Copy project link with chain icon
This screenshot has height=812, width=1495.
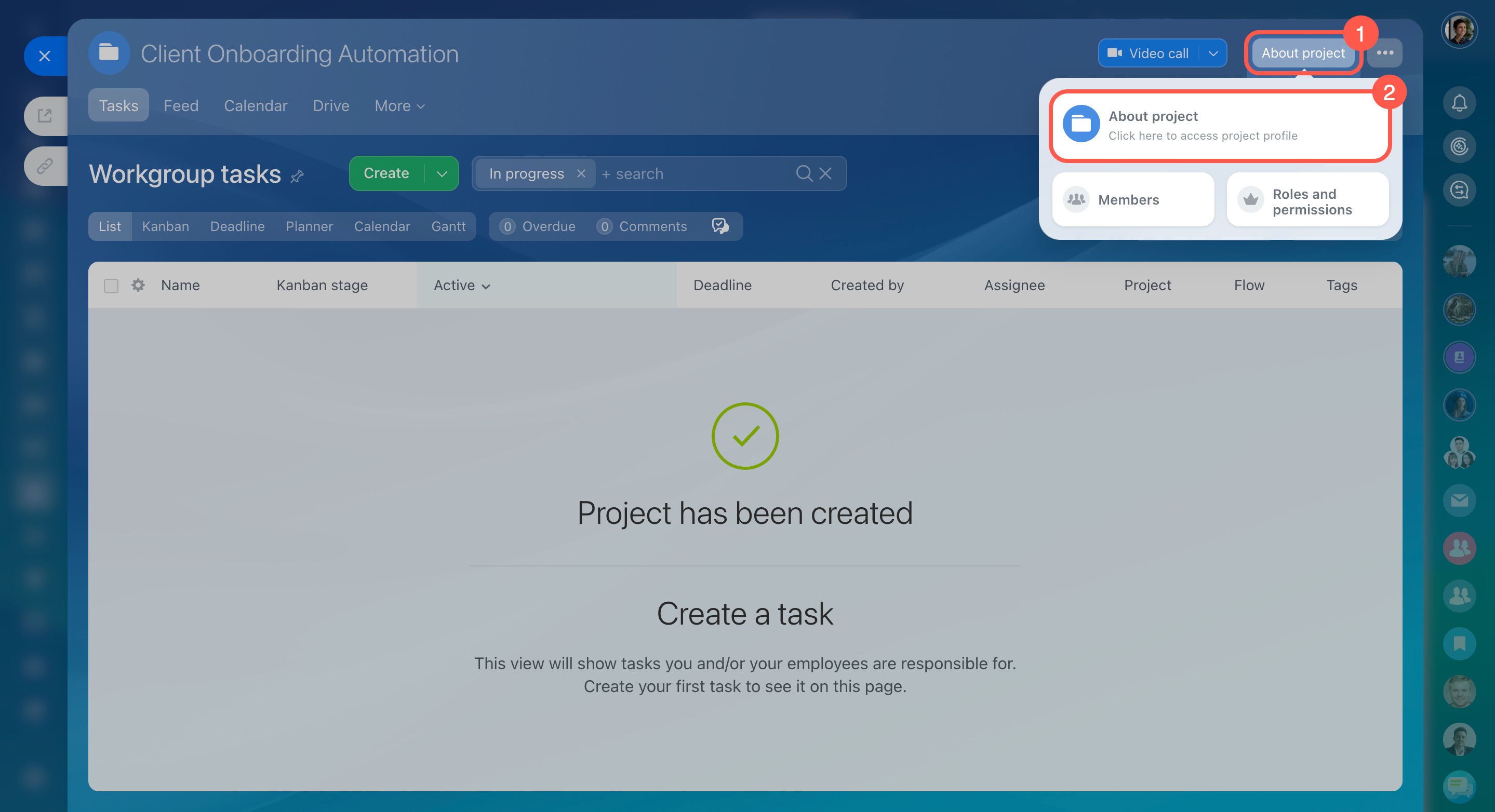click(45, 167)
